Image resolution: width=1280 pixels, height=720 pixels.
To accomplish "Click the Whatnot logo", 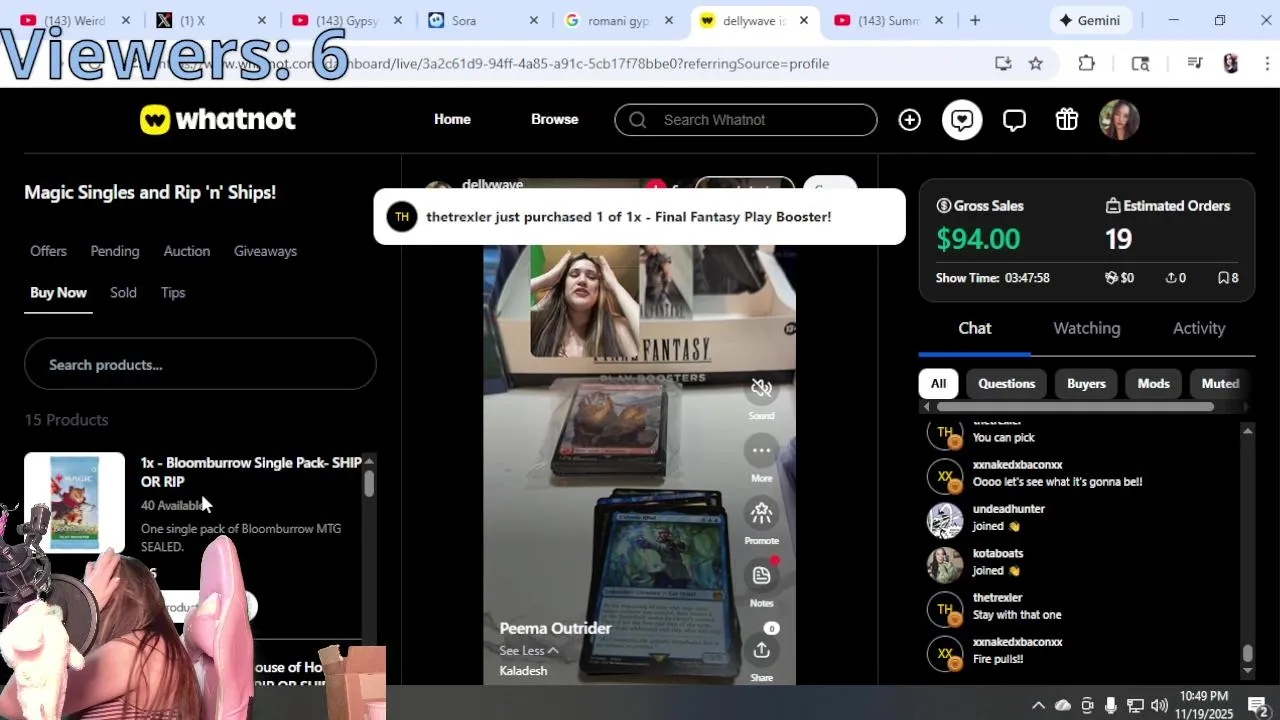I will 218,120.
